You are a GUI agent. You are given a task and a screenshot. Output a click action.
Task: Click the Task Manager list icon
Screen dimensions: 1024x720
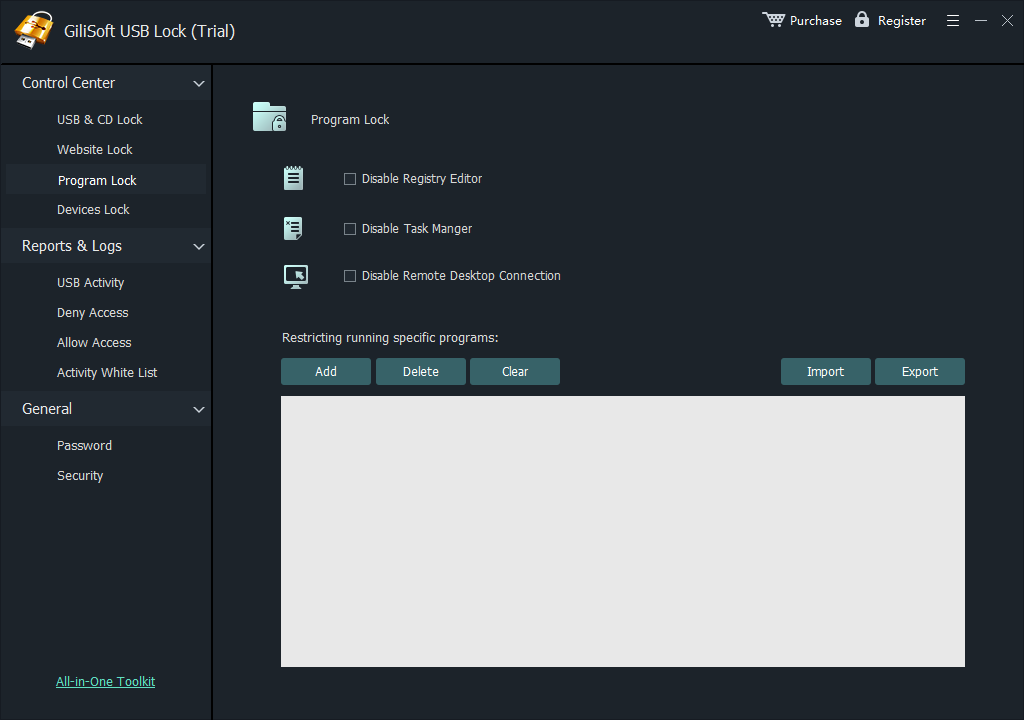pyautogui.click(x=293, y=228)
